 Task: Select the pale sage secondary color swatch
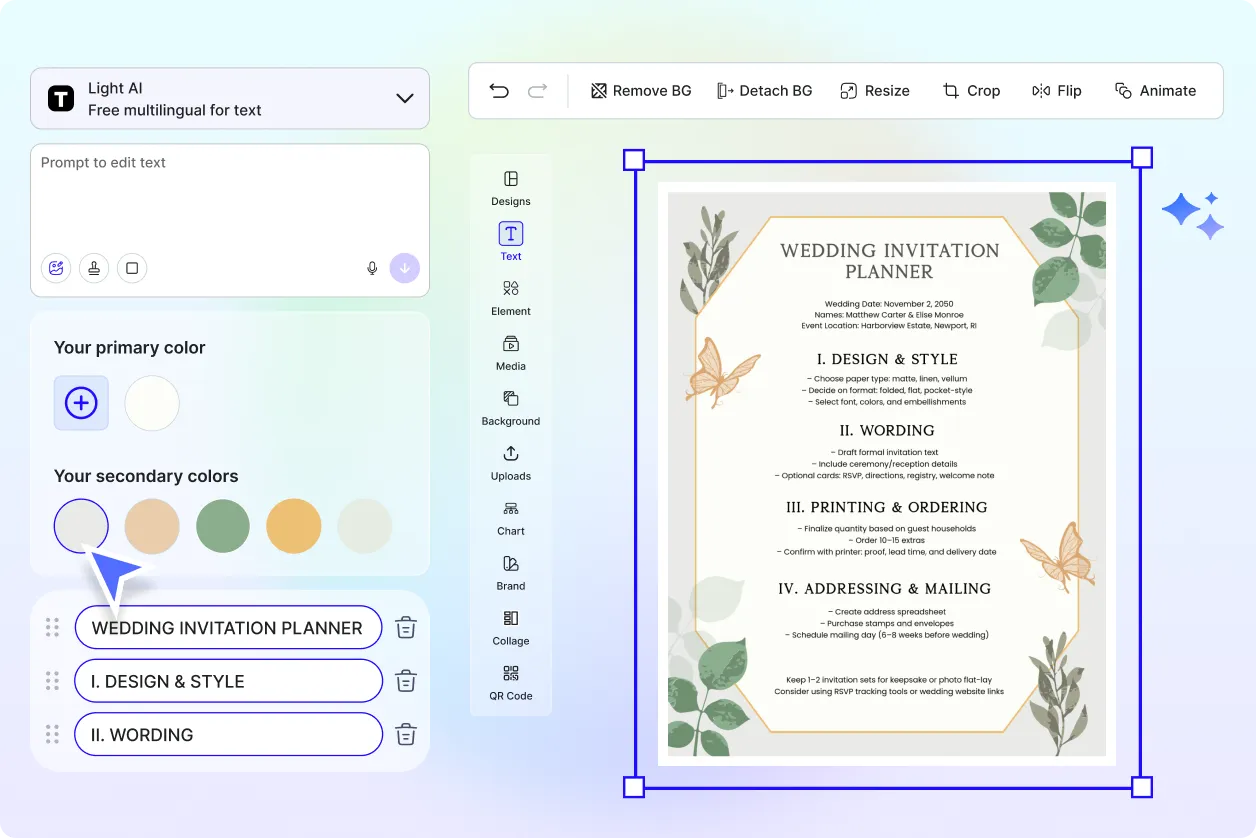coord(365,526)
